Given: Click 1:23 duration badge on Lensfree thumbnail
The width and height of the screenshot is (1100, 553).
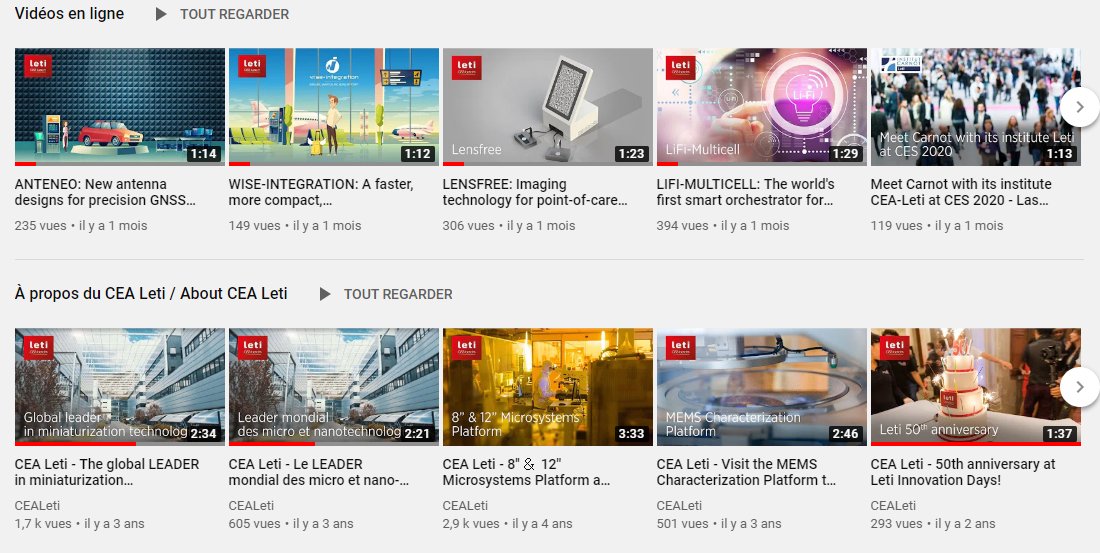Looking at the screenshot, I should tap(631, 154).
